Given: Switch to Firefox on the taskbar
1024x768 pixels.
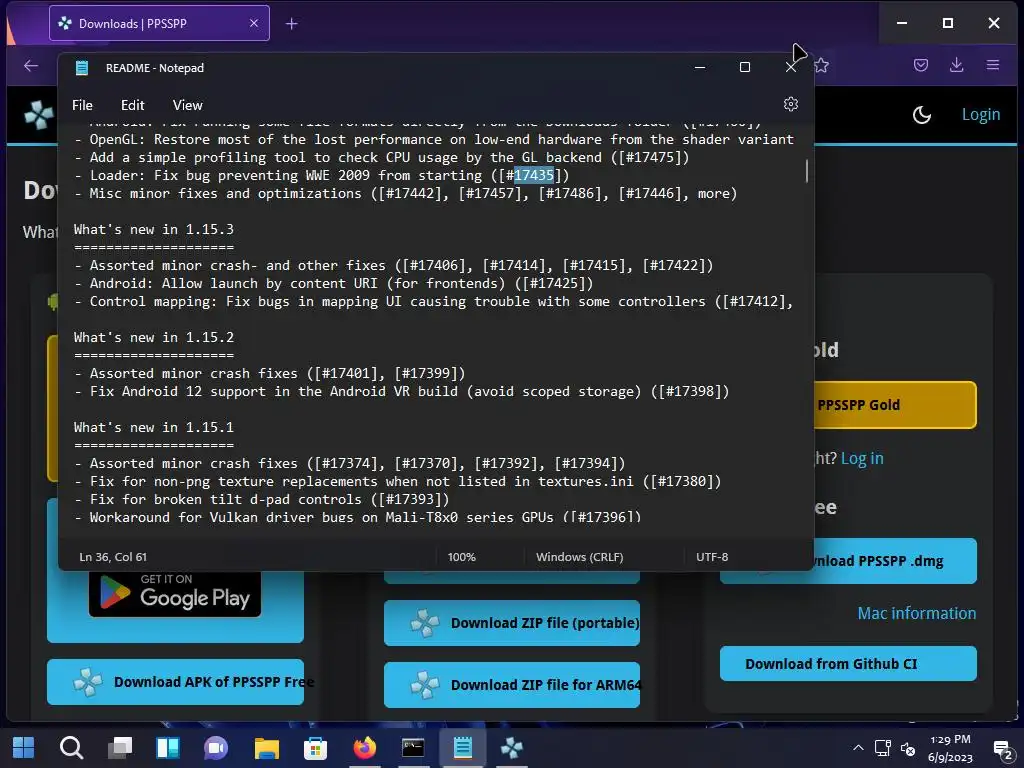Looking at the screenshot, I should tap(364, 748).
